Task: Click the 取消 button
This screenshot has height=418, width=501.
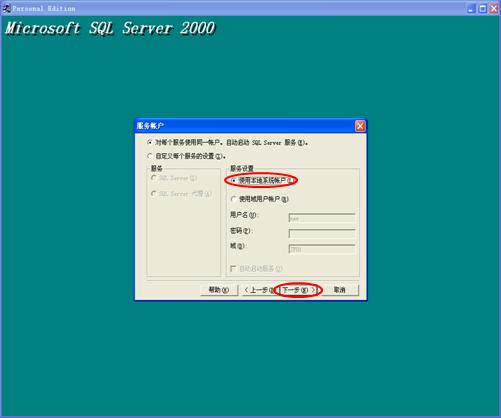Action: click(340, 290)
